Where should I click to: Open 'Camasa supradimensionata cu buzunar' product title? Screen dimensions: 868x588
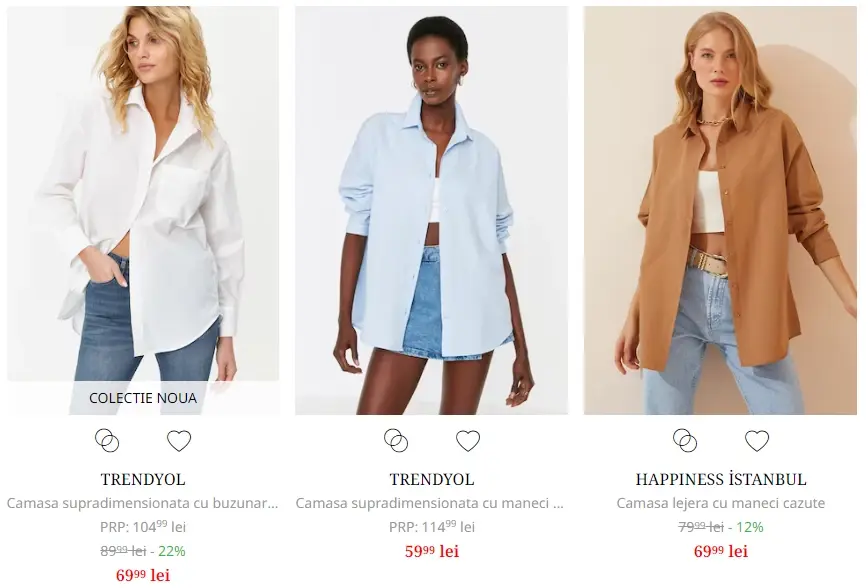[x=142, y=503]
